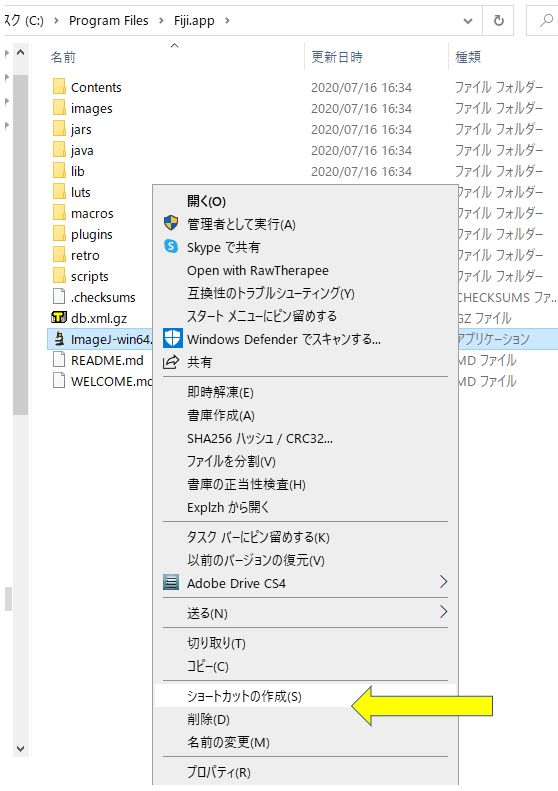Select Explzh から開く

(228, 507)
